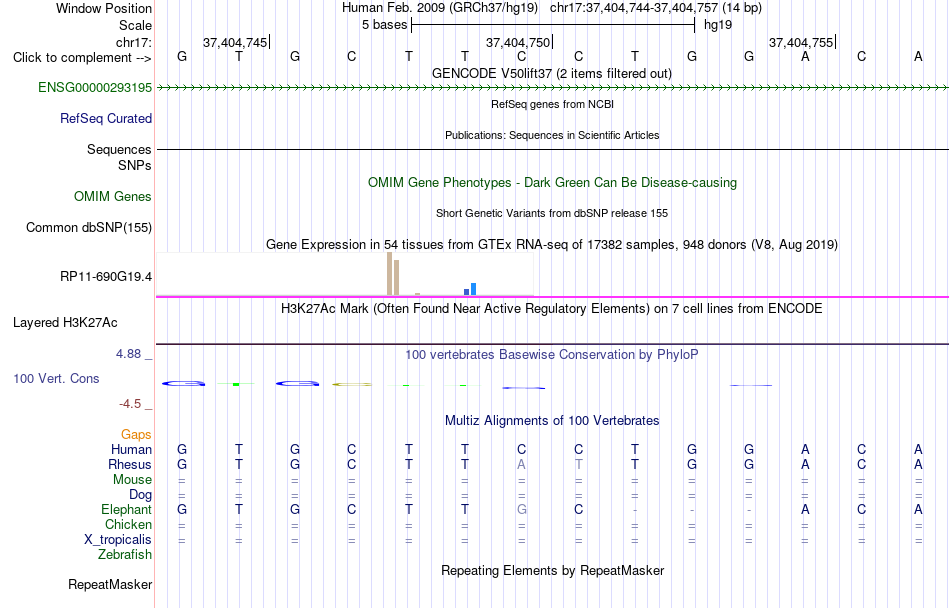Click the grayed 'A' base in Rhesus row
950x608 pixels.
pos(522,464)
